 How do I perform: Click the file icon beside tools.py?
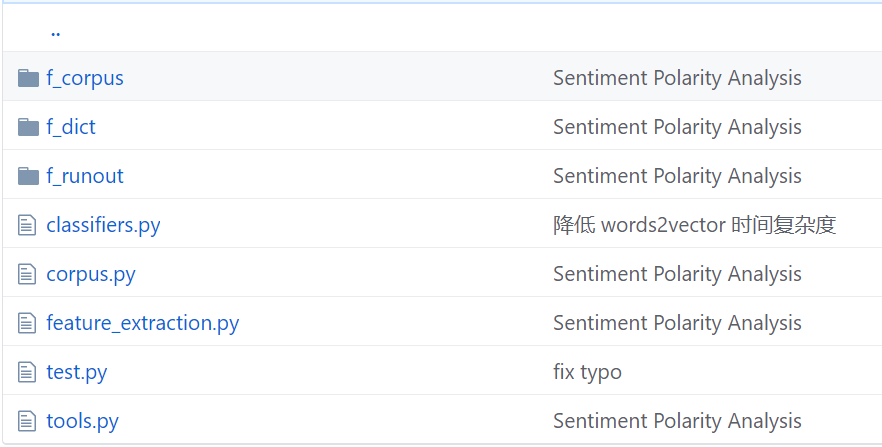coord(27,421)
